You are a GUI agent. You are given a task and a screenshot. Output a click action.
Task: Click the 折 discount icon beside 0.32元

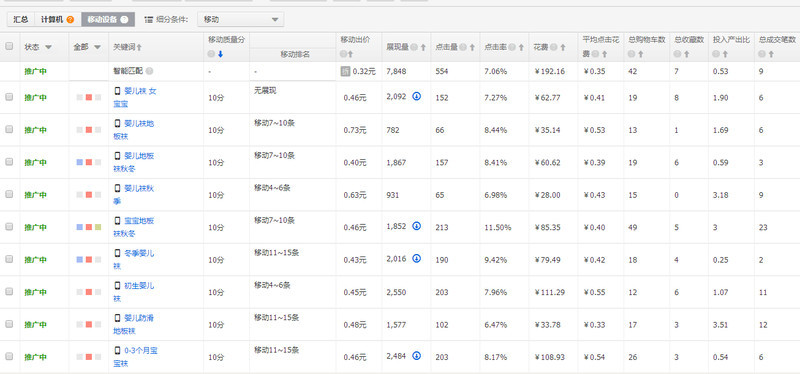345,71
